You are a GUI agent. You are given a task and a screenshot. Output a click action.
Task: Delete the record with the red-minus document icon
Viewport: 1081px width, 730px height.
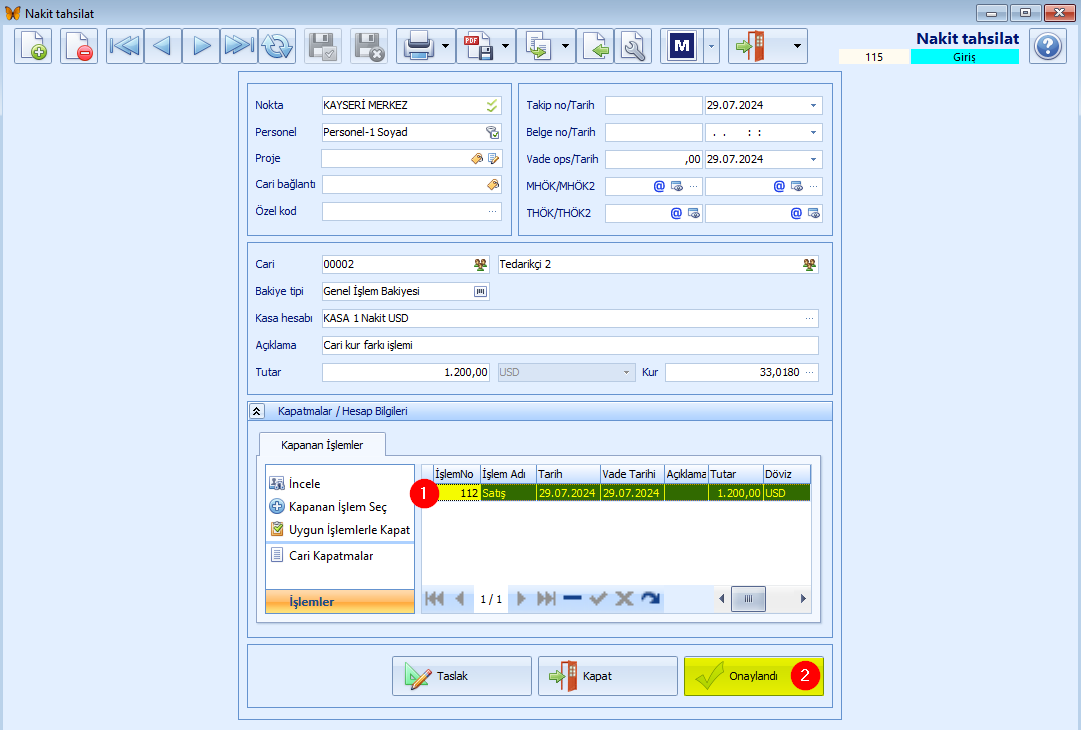79,46
